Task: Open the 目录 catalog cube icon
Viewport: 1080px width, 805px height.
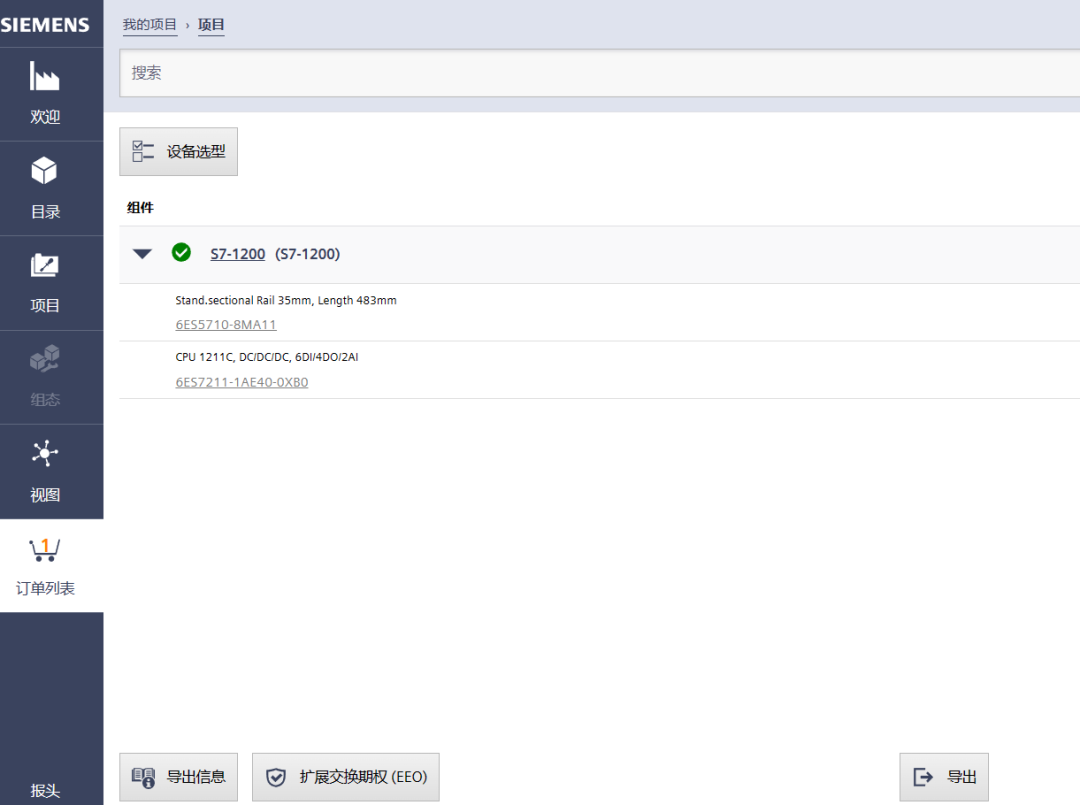Action: (x=45, y=171)
